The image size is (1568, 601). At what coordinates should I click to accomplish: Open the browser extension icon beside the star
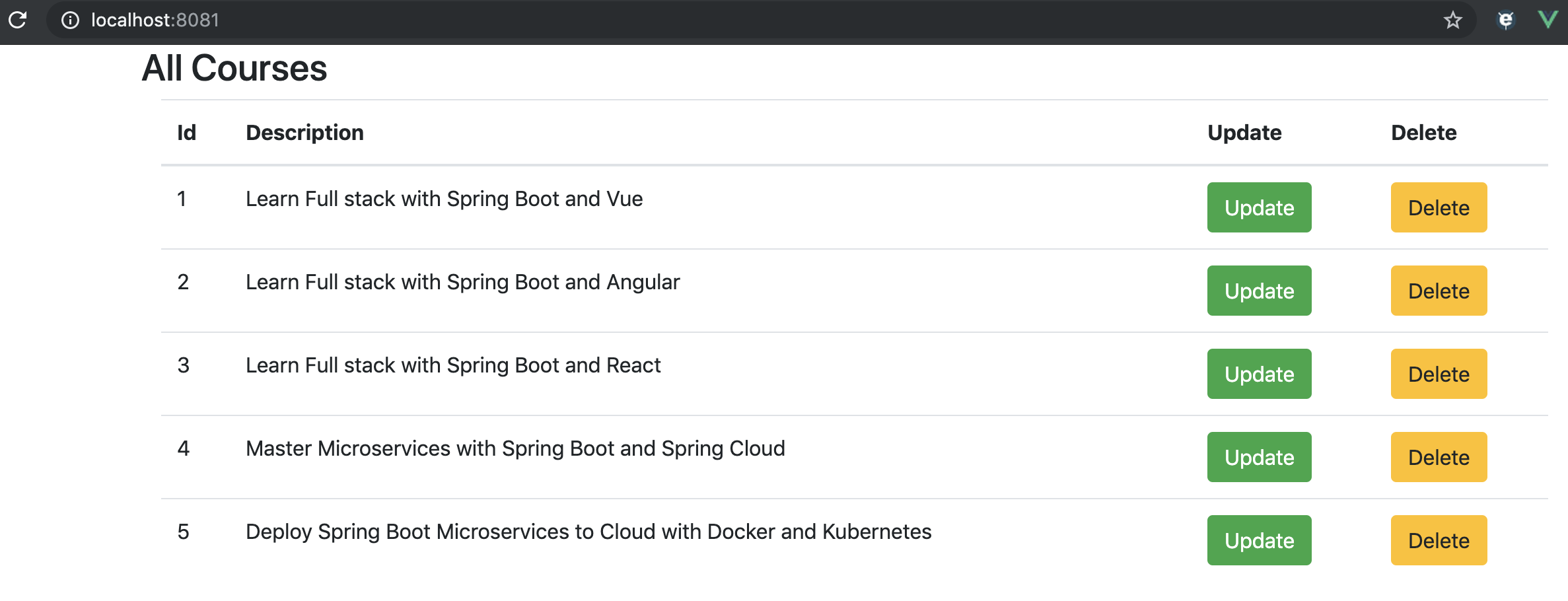click(x=1505, y=20)
